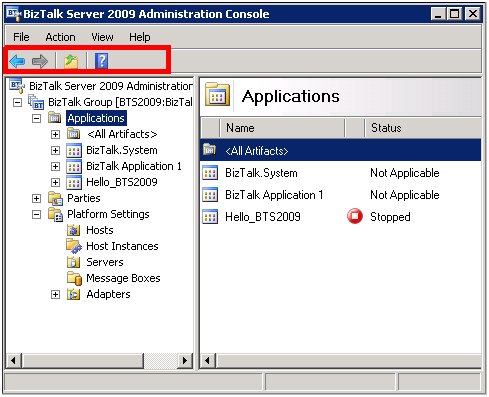
Task: Click the Servers icon in the tree
Action: point(74,262)
